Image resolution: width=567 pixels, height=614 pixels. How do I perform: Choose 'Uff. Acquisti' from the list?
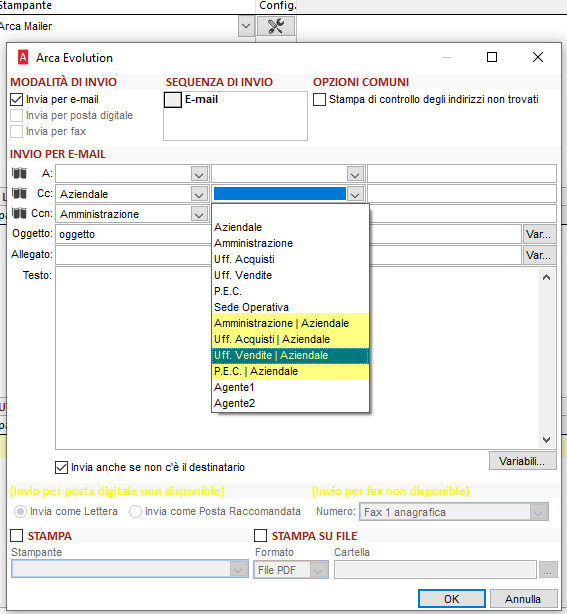click(x=290, y=259)
